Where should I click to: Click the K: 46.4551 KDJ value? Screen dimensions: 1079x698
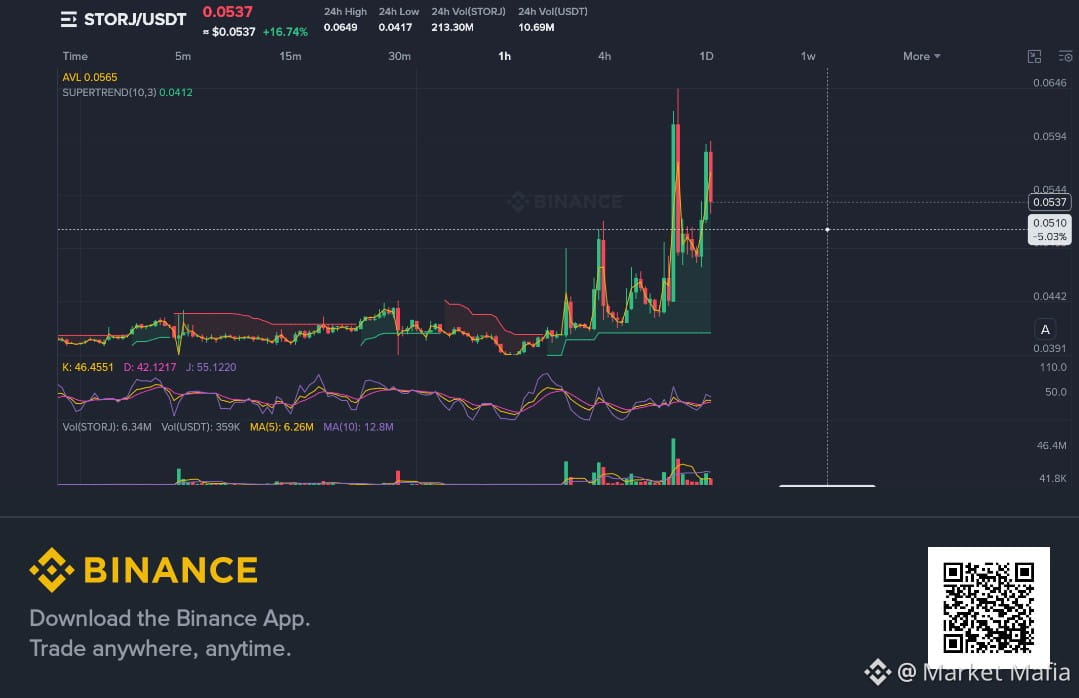87,368
